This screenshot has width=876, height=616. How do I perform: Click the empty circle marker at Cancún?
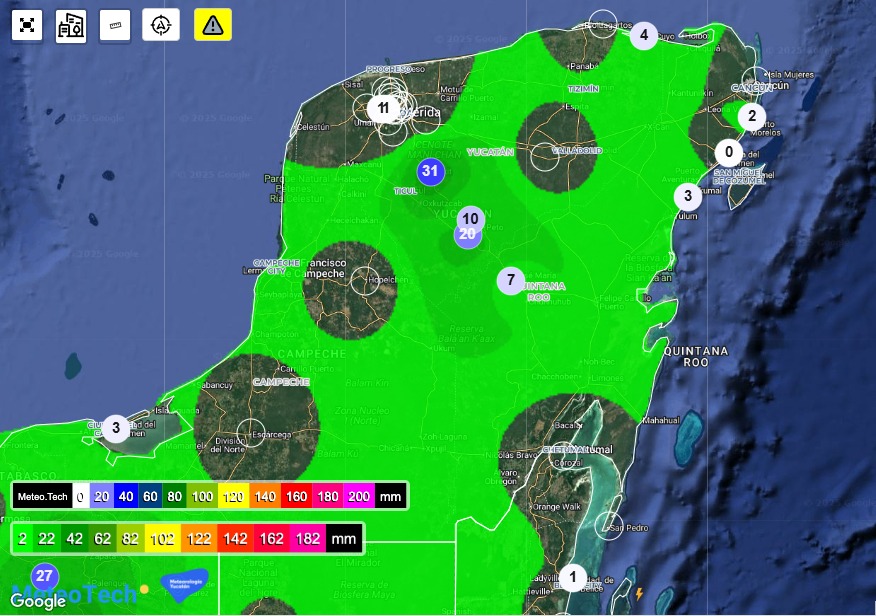tap(756, 81)
